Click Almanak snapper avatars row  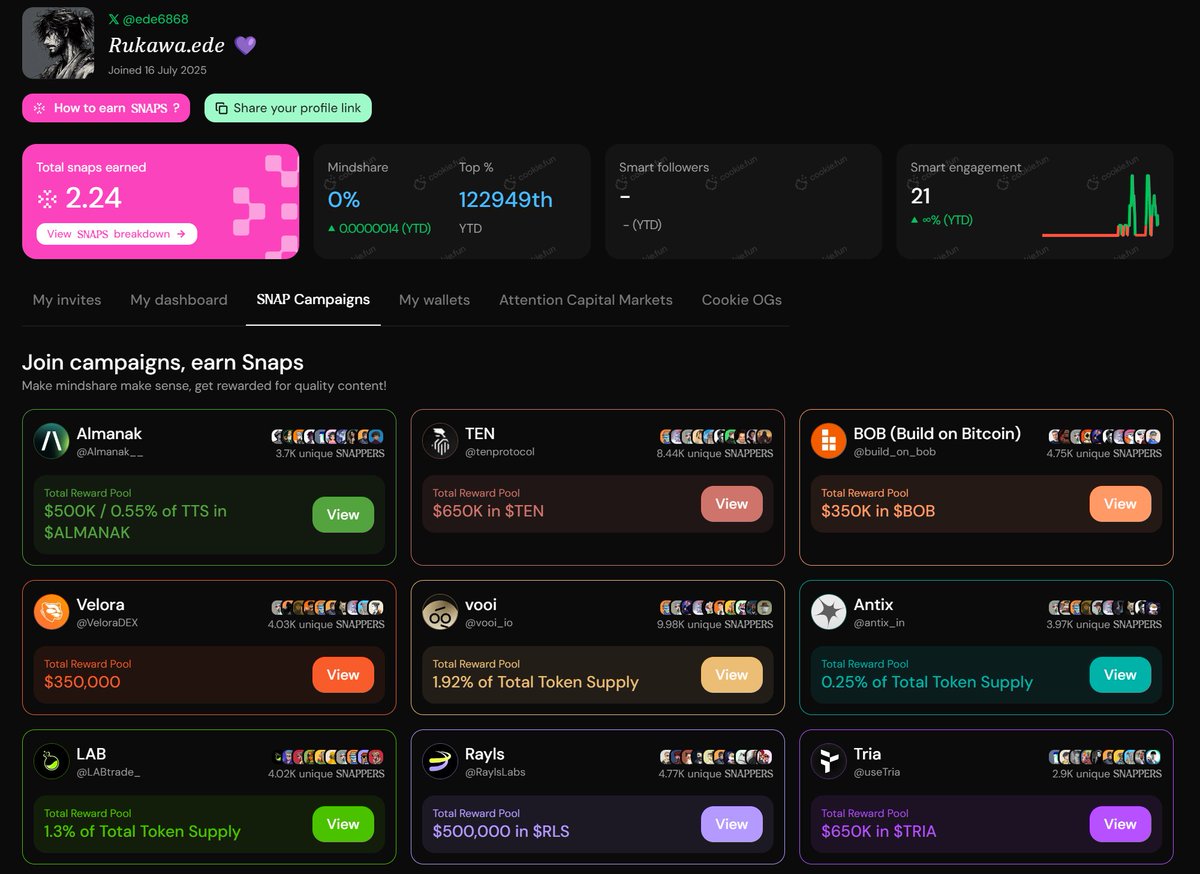[x=328, y=437]
